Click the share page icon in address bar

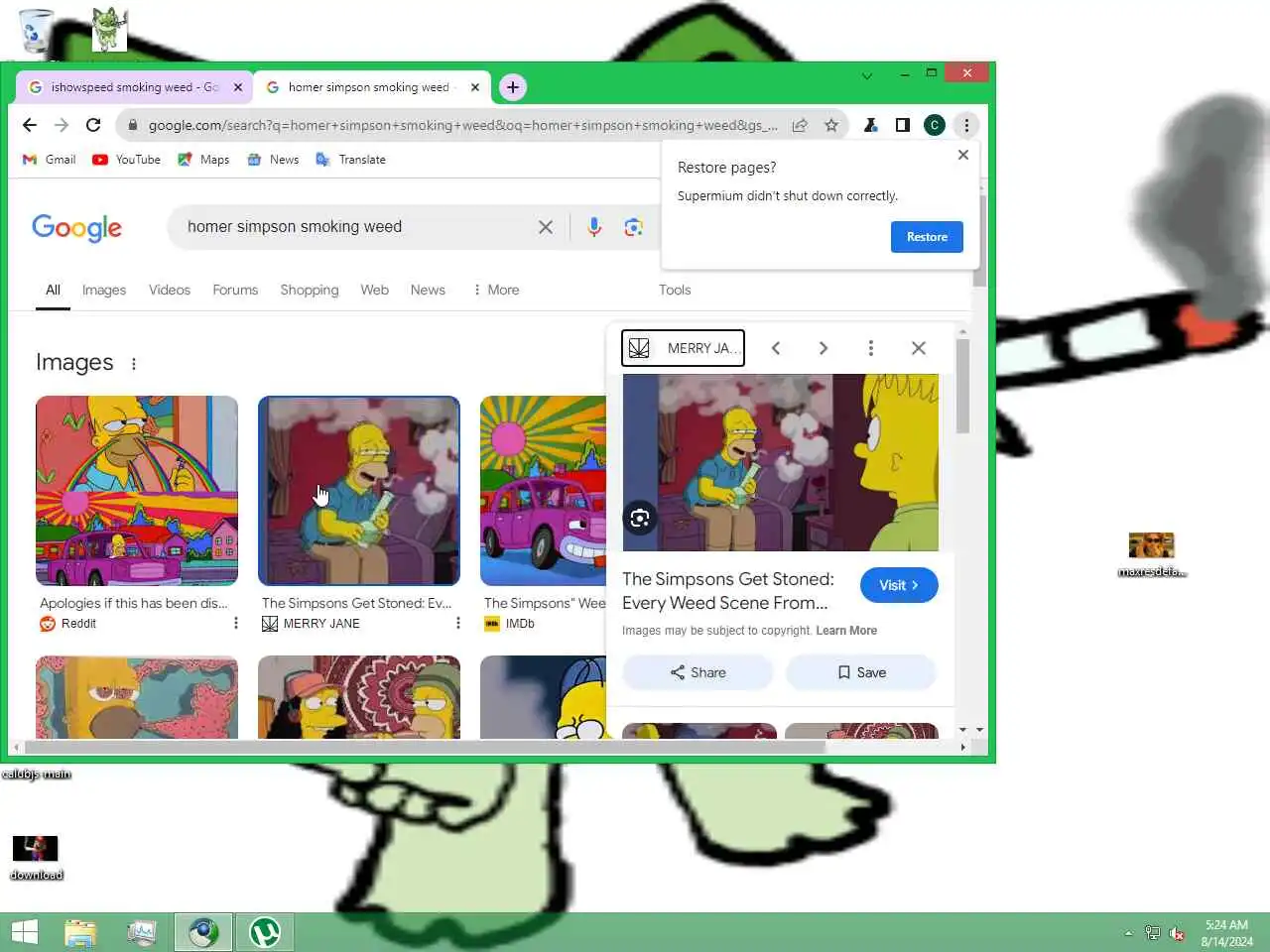(800, 125)
